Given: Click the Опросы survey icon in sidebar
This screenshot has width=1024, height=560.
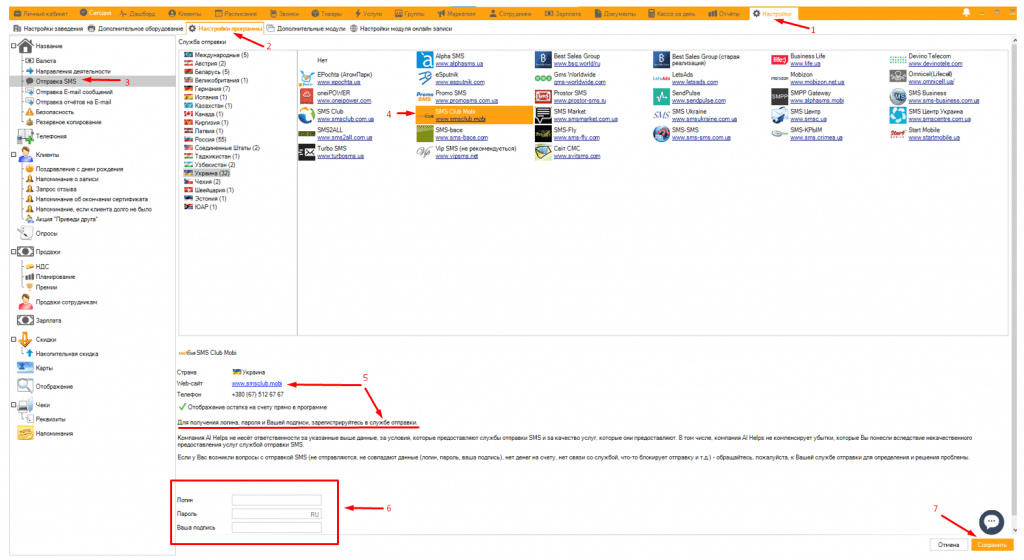Looking at the screenshot, I should click(25, 232).
